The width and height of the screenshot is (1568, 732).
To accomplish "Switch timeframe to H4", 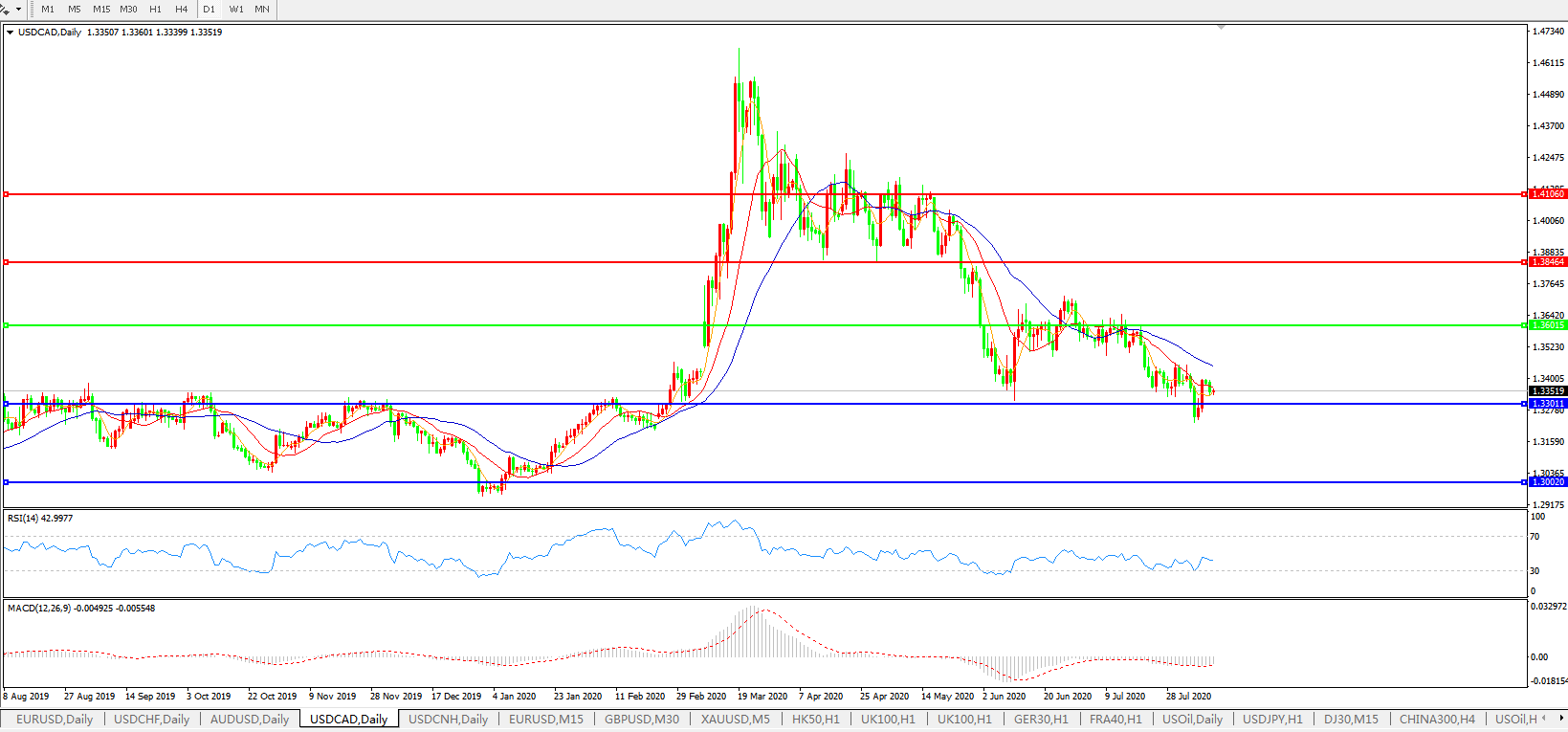I will [181, 10].
